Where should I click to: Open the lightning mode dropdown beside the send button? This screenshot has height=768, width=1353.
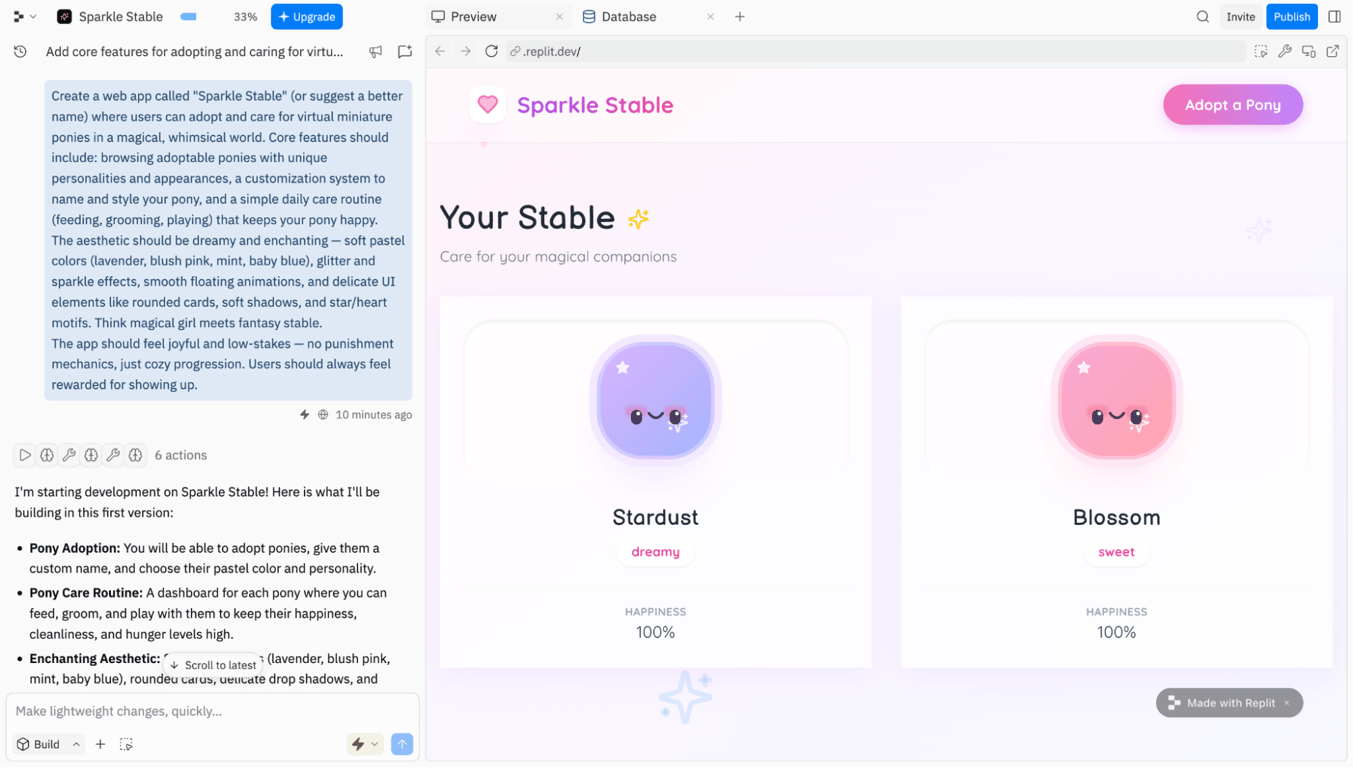(365, 744)
